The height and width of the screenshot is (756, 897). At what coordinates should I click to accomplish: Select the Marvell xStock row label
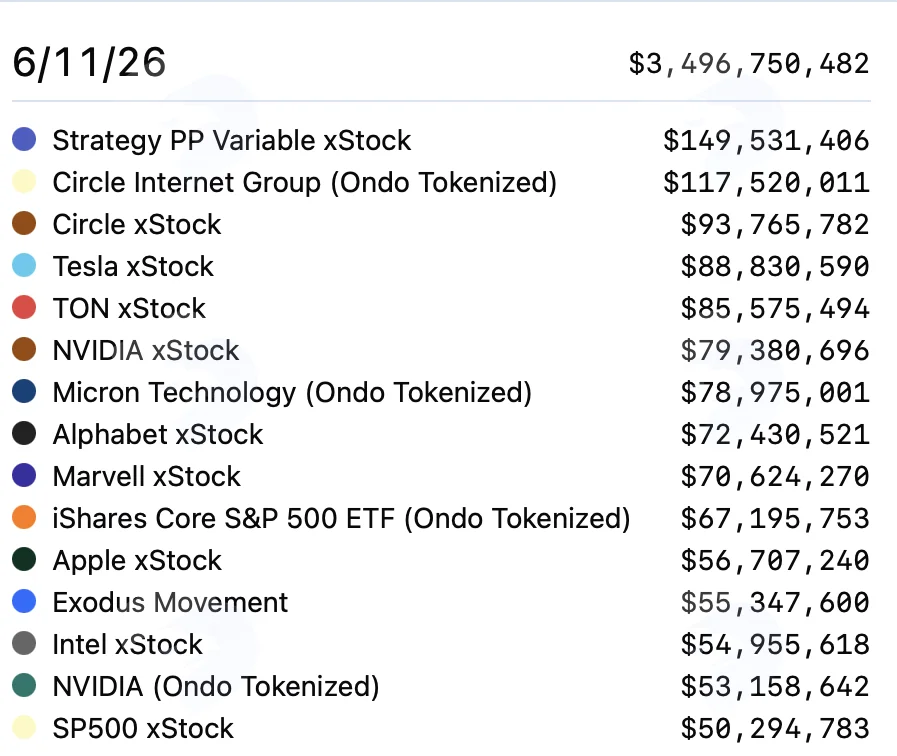point(146,476)
